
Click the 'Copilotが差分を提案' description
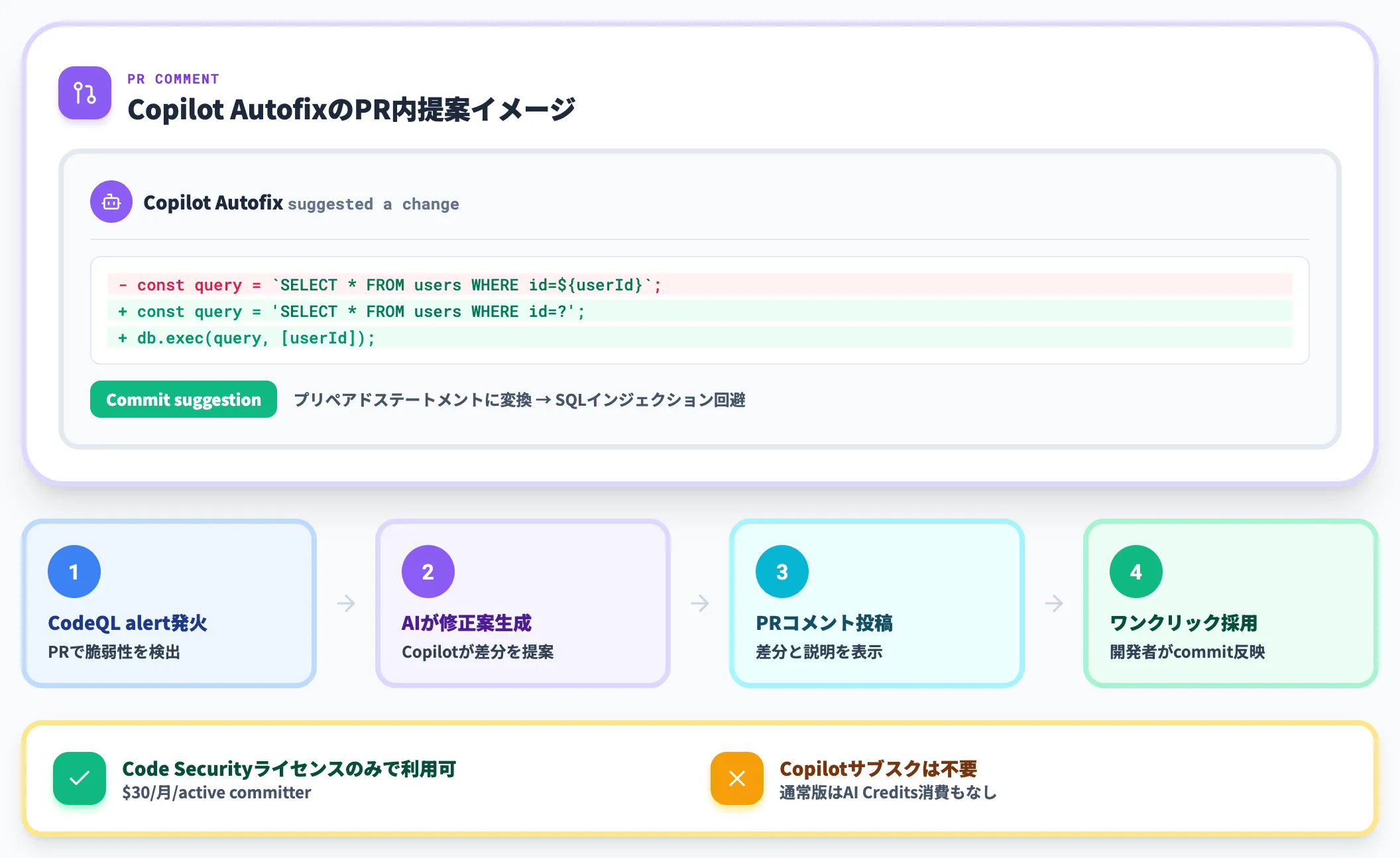(478, 652)
